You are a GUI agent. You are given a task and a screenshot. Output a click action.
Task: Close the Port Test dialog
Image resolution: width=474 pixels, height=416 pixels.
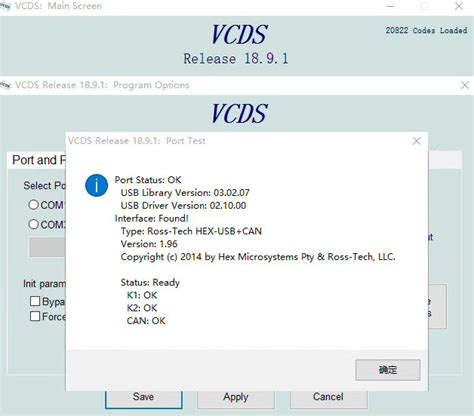(x=416, y=141)
